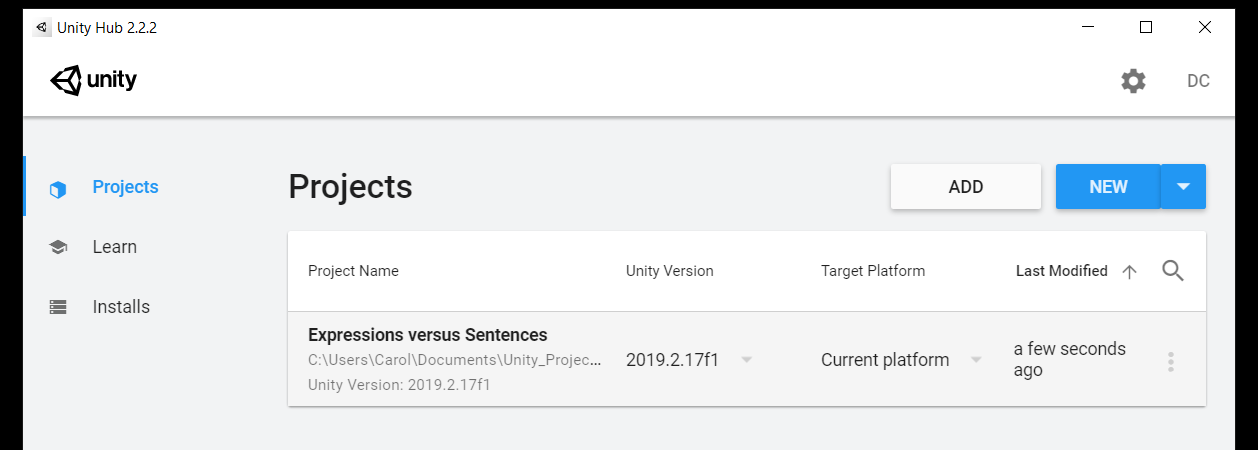The image size is (1258, 450).
Task: Click the Unity logo in header
Action: click(94, 81)
